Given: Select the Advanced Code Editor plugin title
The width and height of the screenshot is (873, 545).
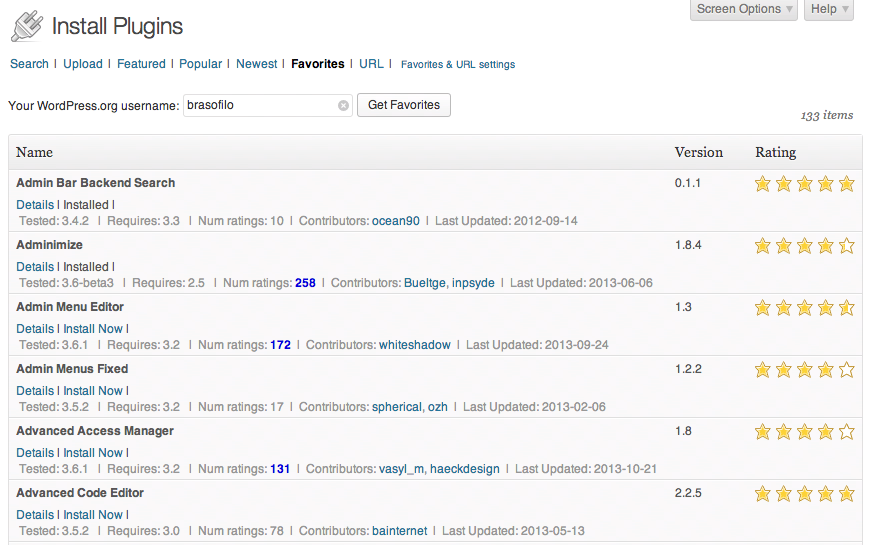Looking at the screenshot, I should coord(80,493).
